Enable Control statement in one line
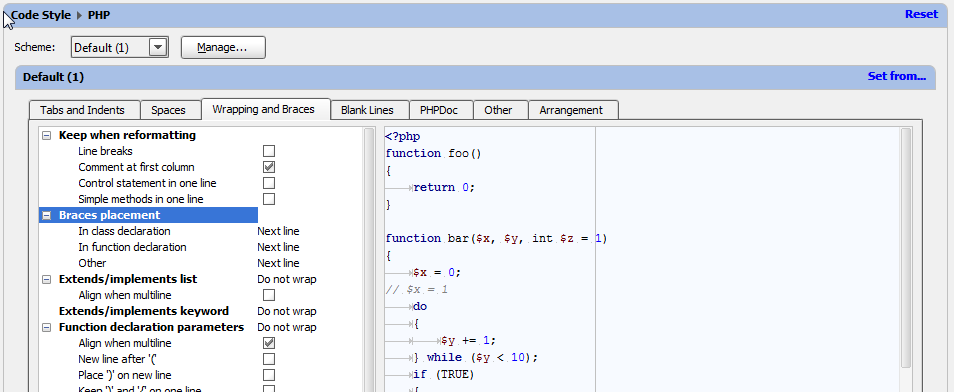The height and width of the screenshot is (392, 954). coord(268,183)
